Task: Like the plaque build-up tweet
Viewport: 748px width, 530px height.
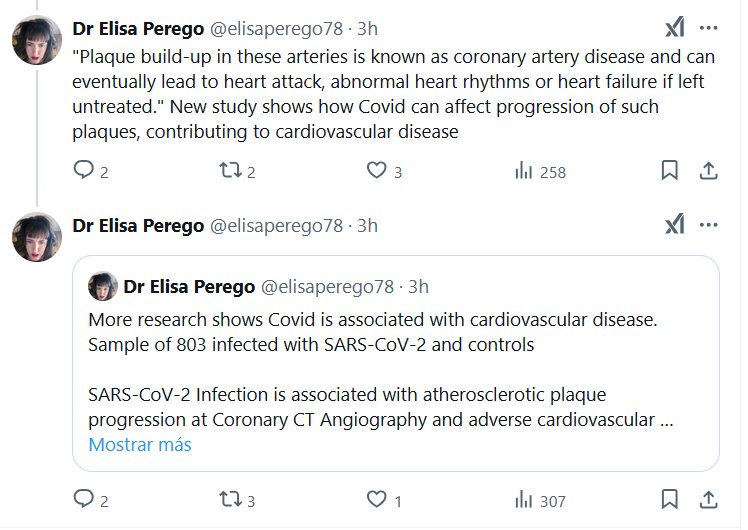Action: [x=376, y=171]
